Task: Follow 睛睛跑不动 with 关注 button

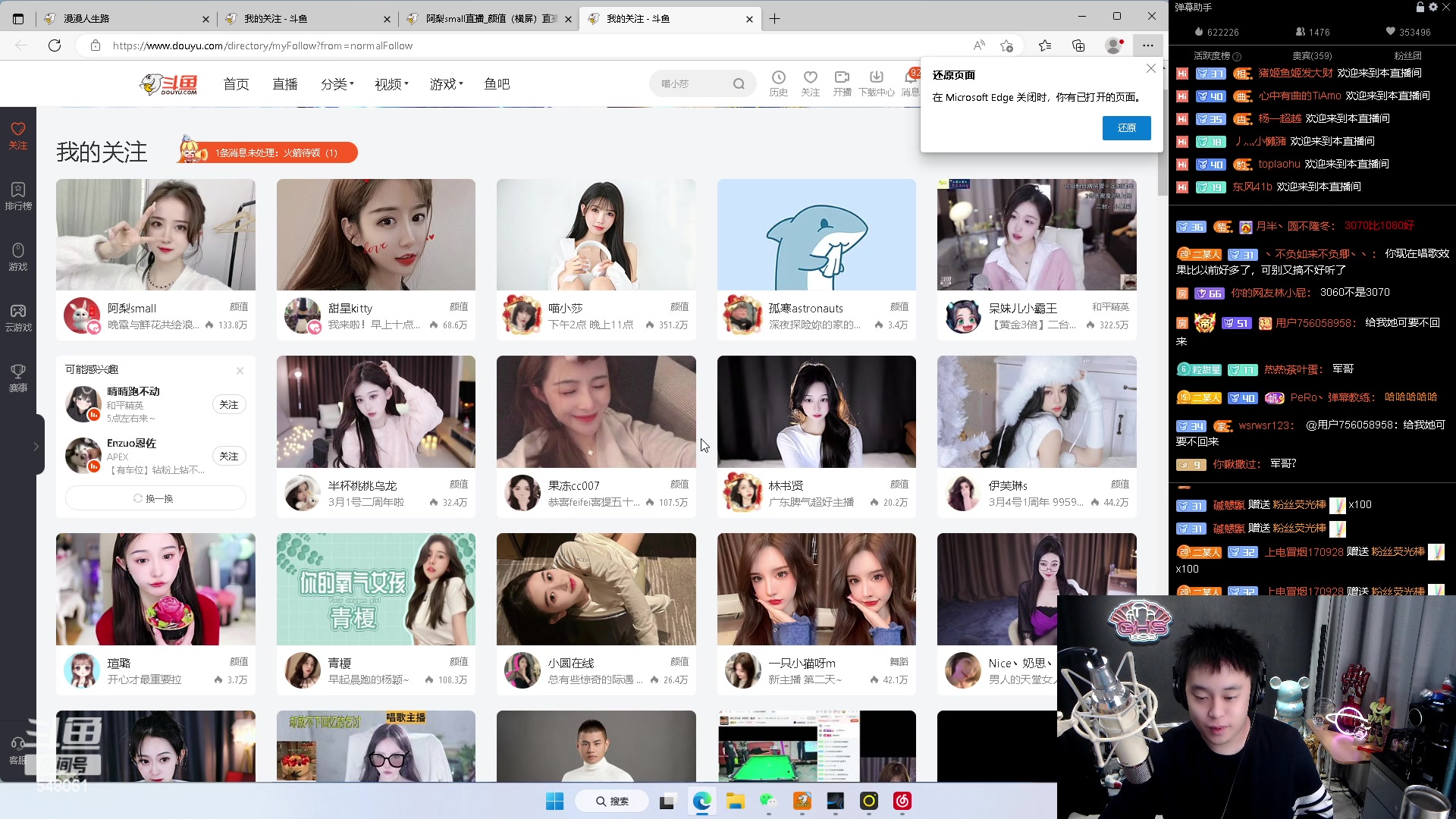Action: (x=229, y=404)
